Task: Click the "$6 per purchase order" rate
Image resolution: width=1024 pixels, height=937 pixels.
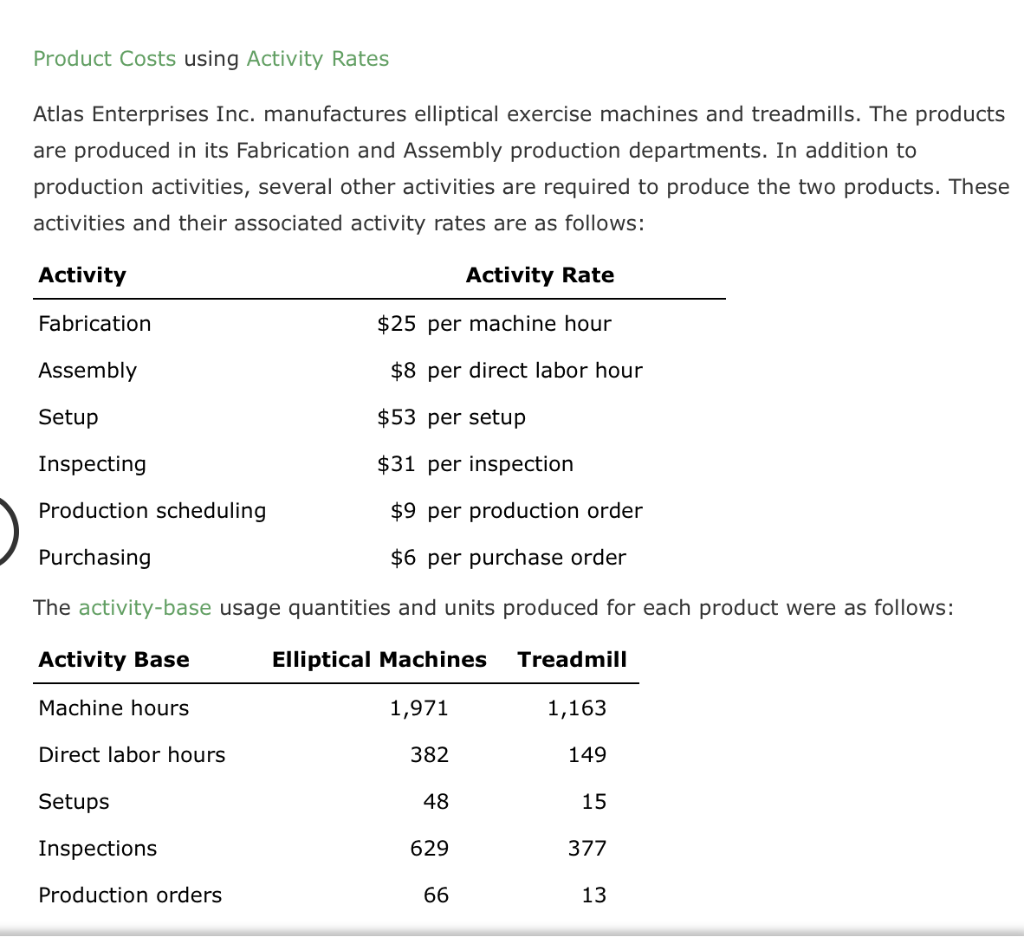Action: pos(507,558)
